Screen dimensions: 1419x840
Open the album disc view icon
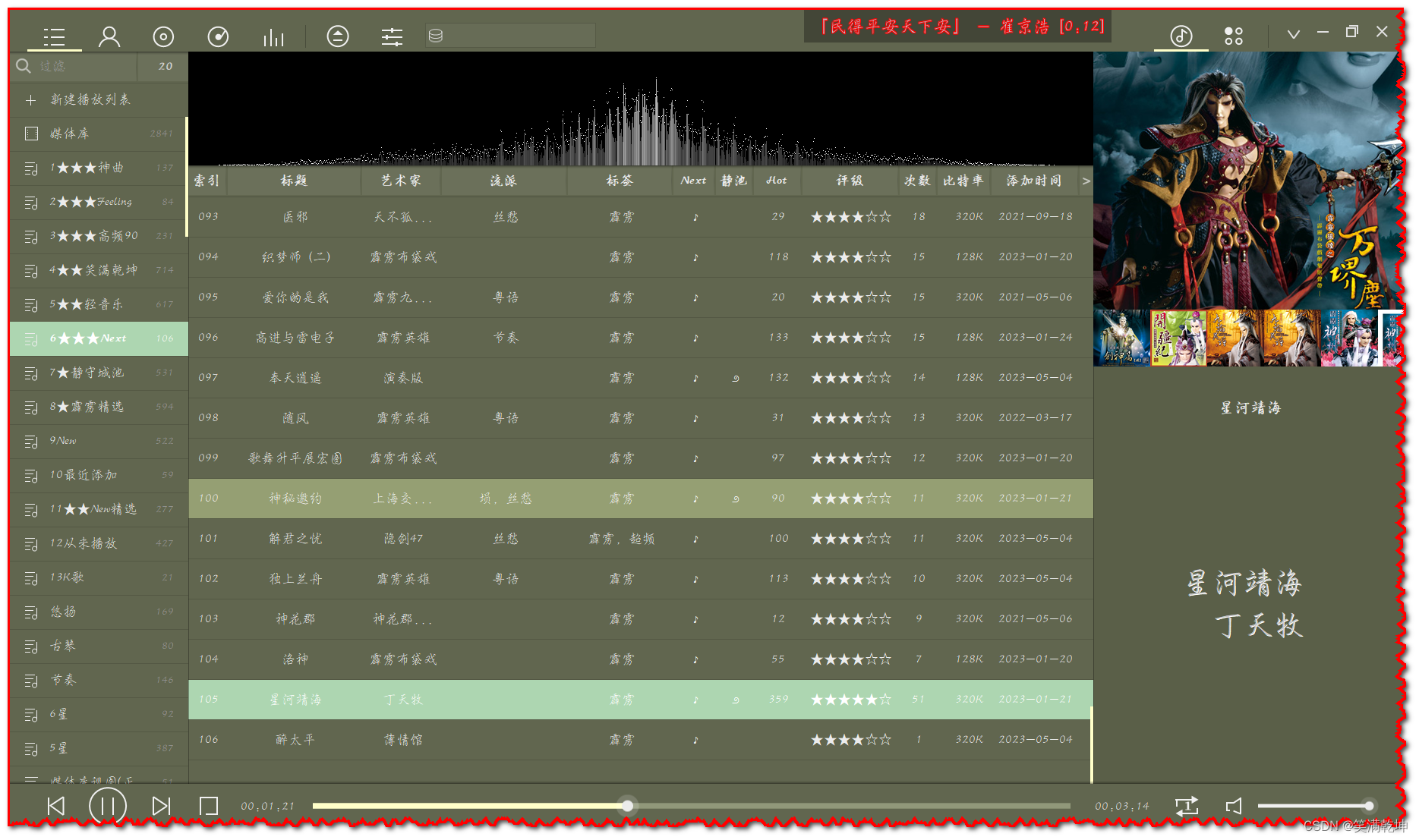[163, 36]
